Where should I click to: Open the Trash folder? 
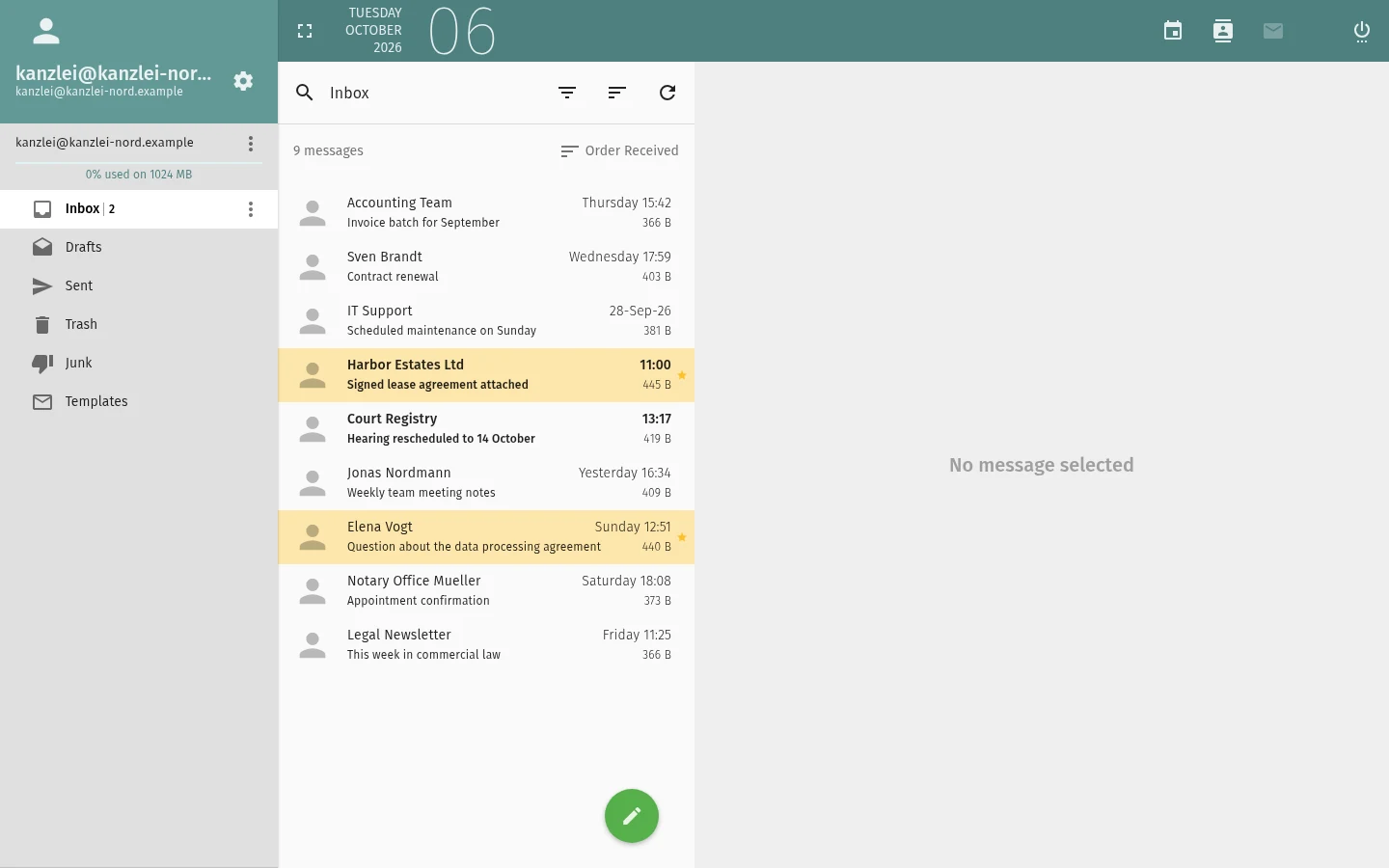pyautogui.click(x=139, y=325)
